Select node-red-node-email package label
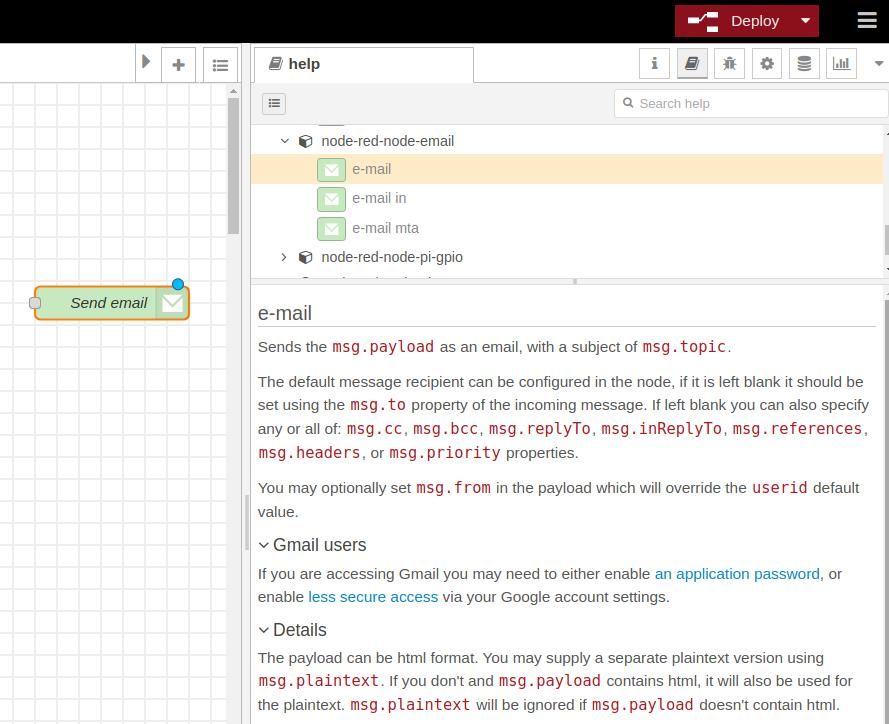The height and width of the screenshot is (724, 889). [387, 141]
